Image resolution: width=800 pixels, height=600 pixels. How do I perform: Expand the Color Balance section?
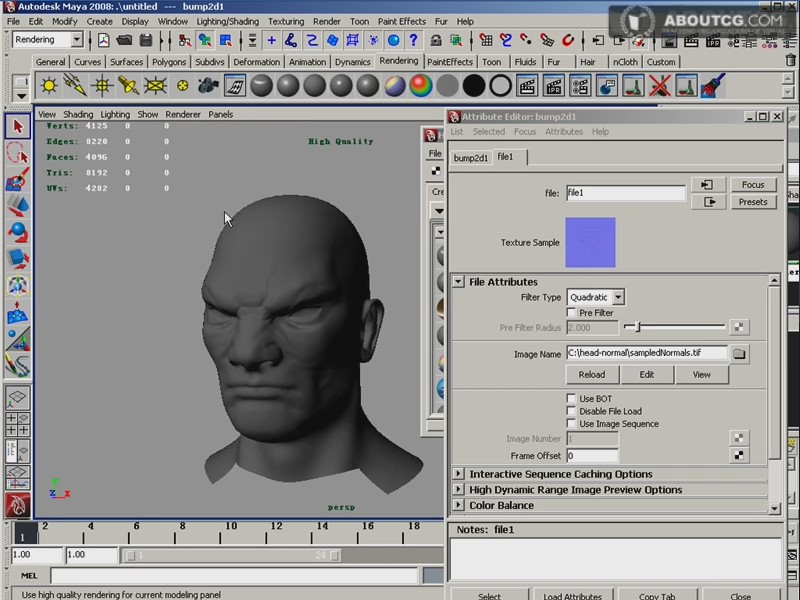[458, 505]
